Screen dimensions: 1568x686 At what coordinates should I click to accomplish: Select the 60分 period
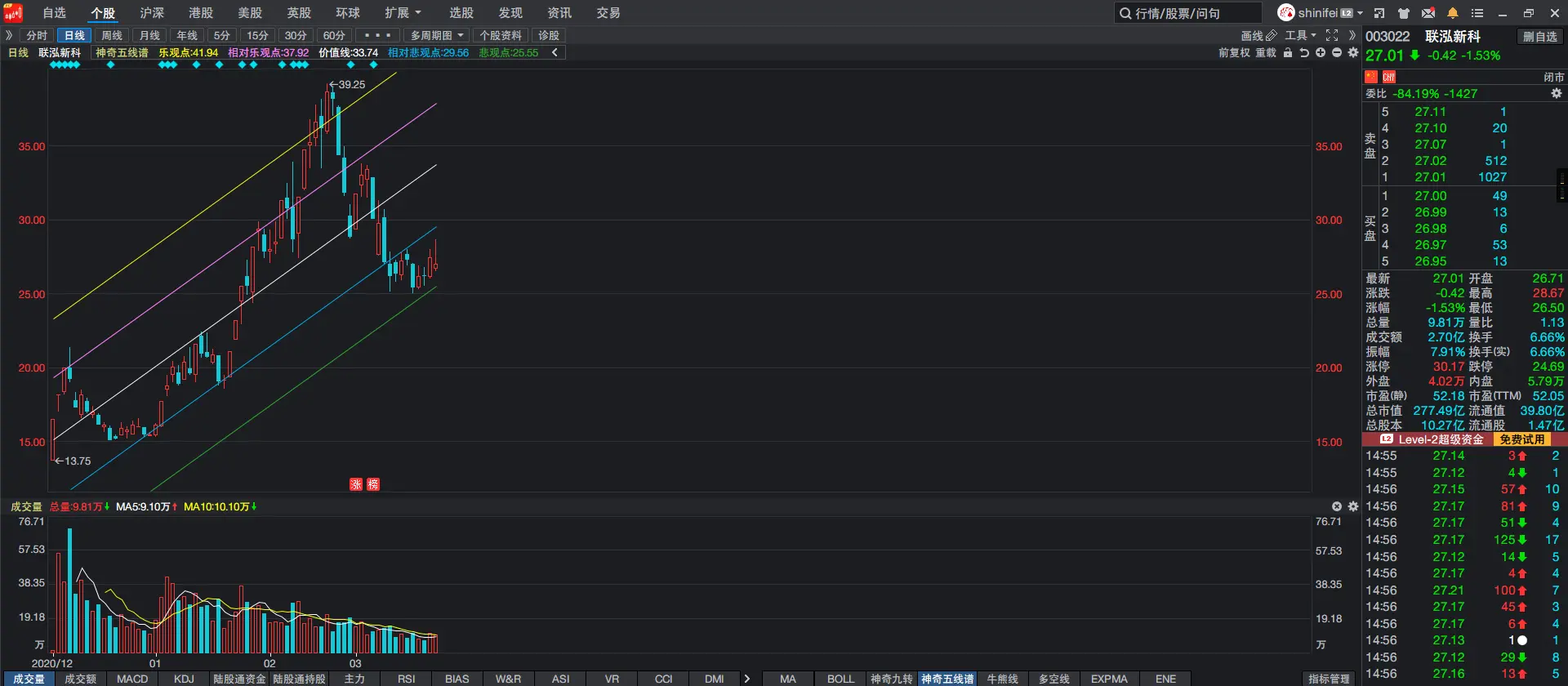(334, 36)
